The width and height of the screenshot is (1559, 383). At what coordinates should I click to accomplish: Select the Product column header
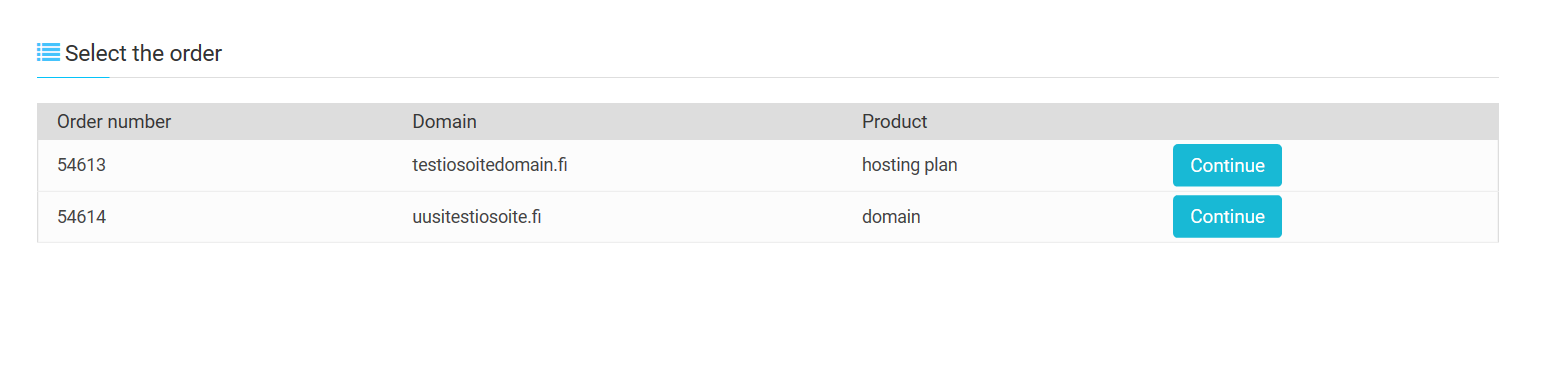(x=894, y=122)
